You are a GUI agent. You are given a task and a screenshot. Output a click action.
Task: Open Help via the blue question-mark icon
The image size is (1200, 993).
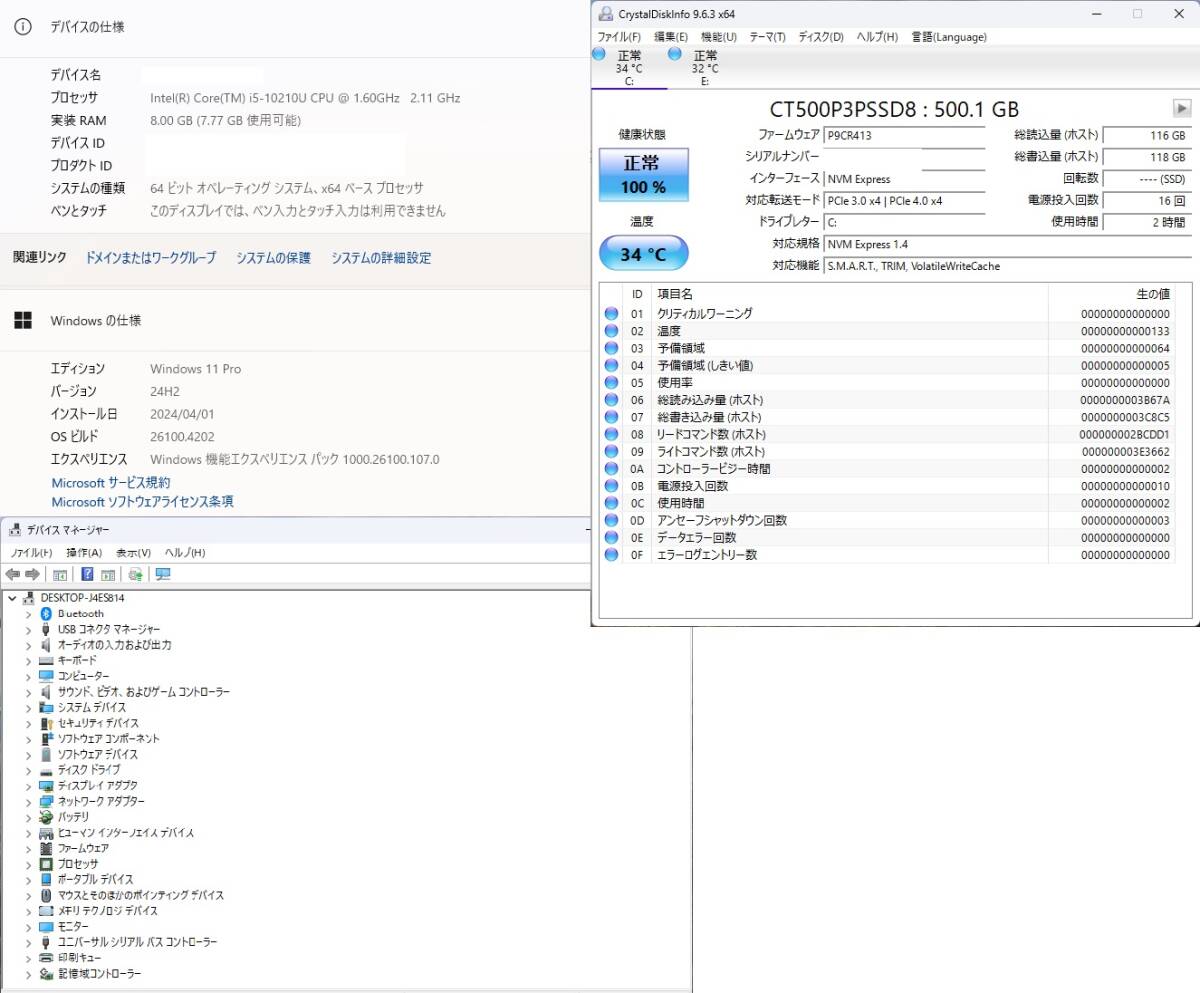point(88,574)
